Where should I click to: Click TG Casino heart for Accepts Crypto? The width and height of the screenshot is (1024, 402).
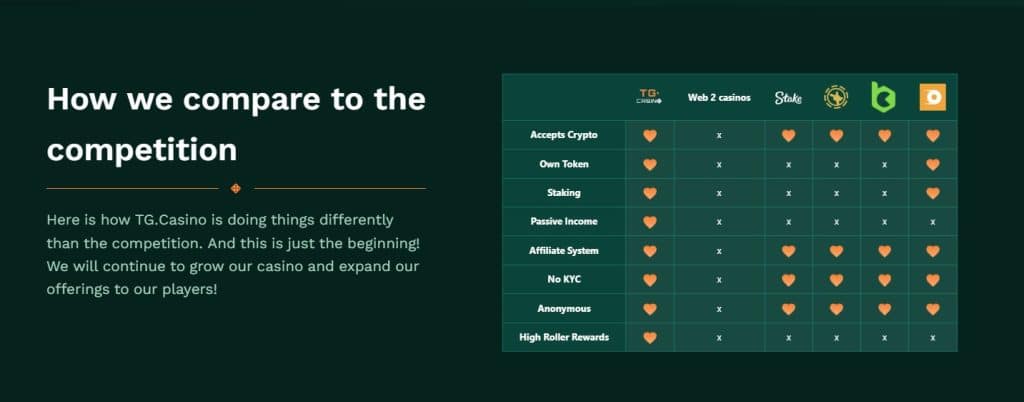(x=649, y=136)
